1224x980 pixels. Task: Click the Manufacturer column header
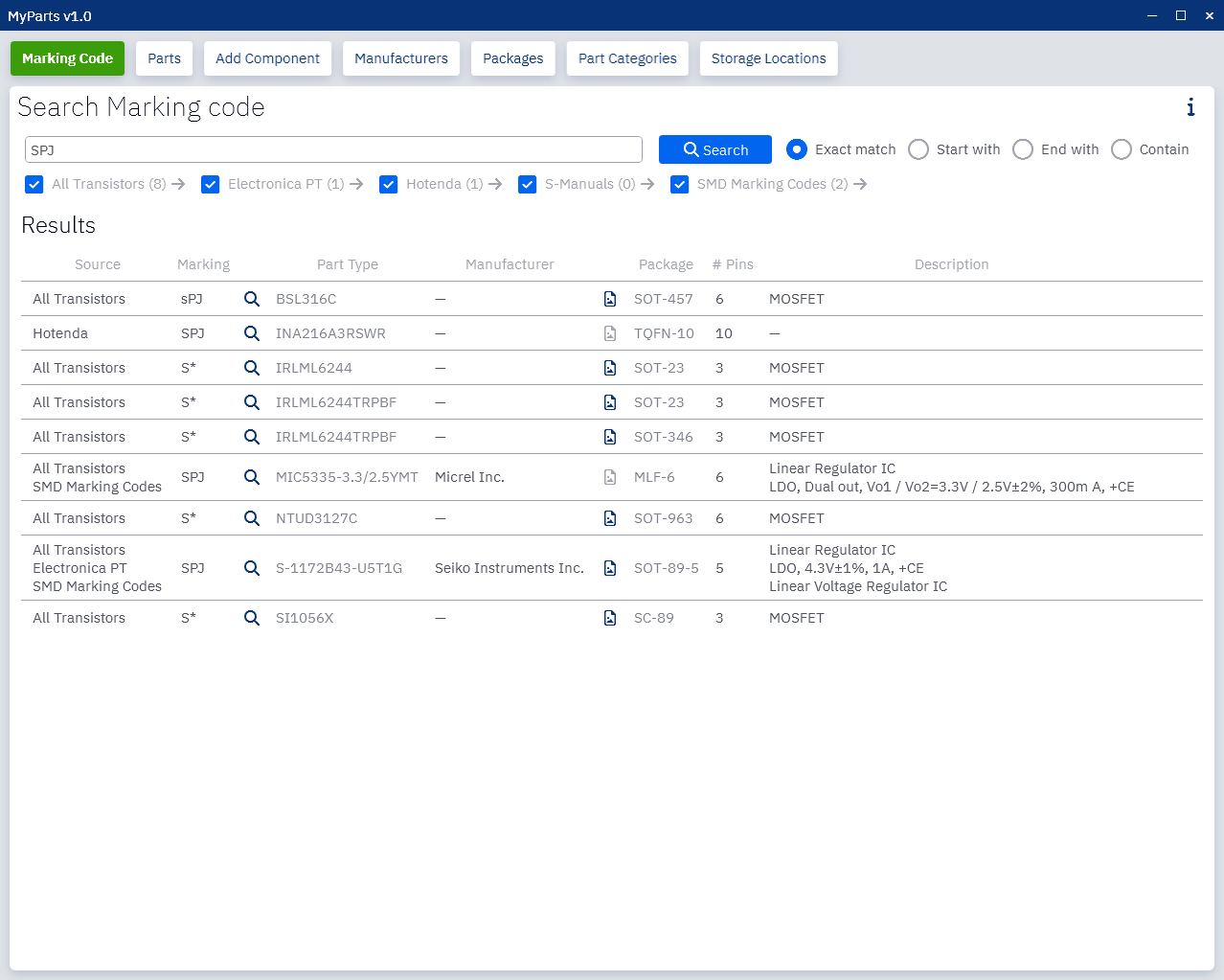pos(510,264)
